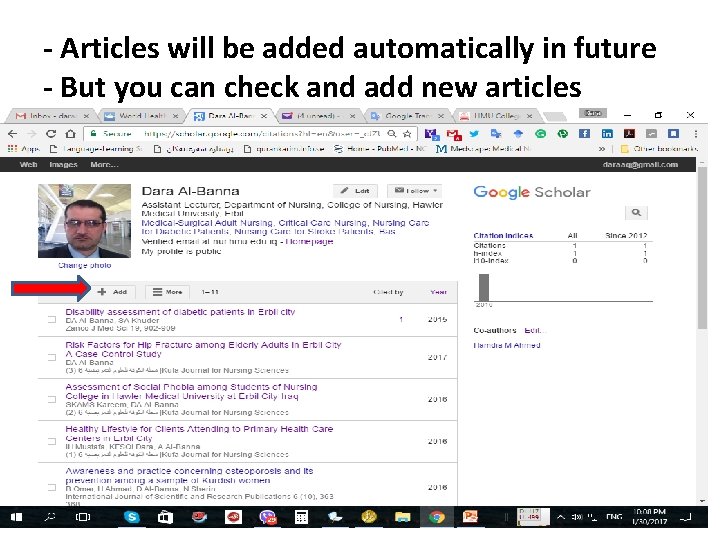Open the Calculator taskbar icon
This screenshot has width=720, height=540.
[x=301, y=517]
